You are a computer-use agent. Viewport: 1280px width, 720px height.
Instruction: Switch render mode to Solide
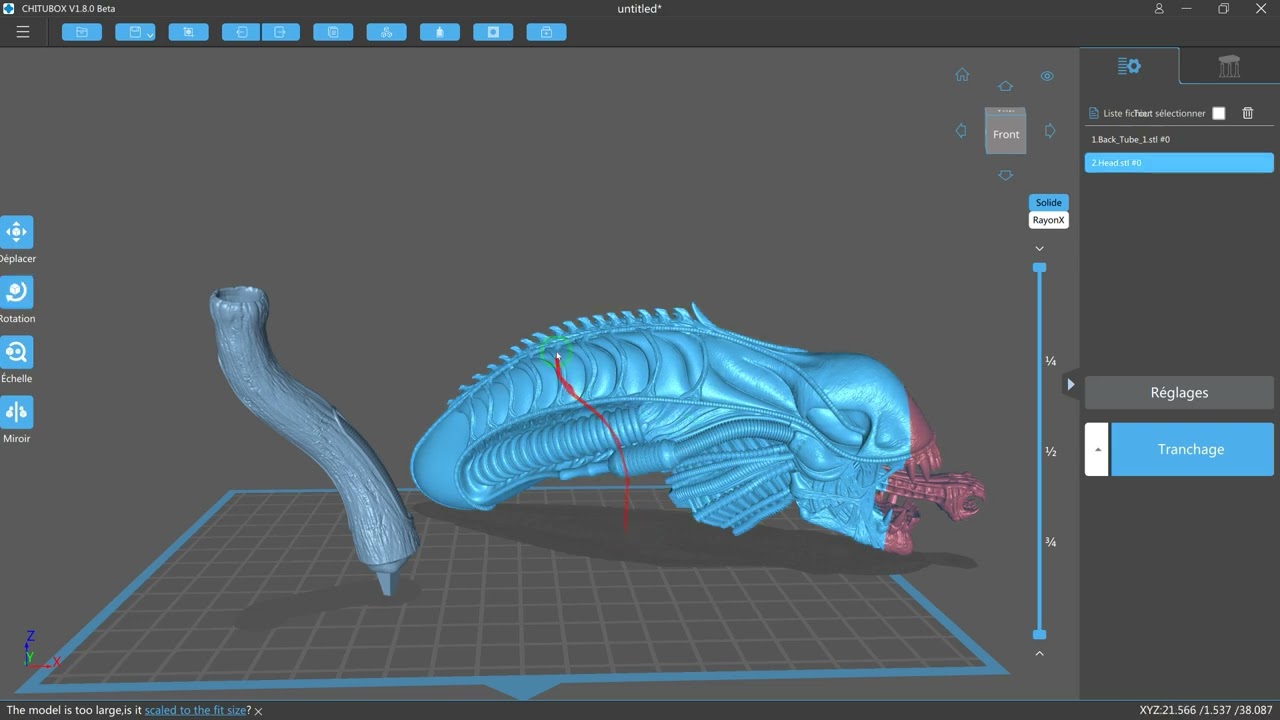coord(1048,202)
